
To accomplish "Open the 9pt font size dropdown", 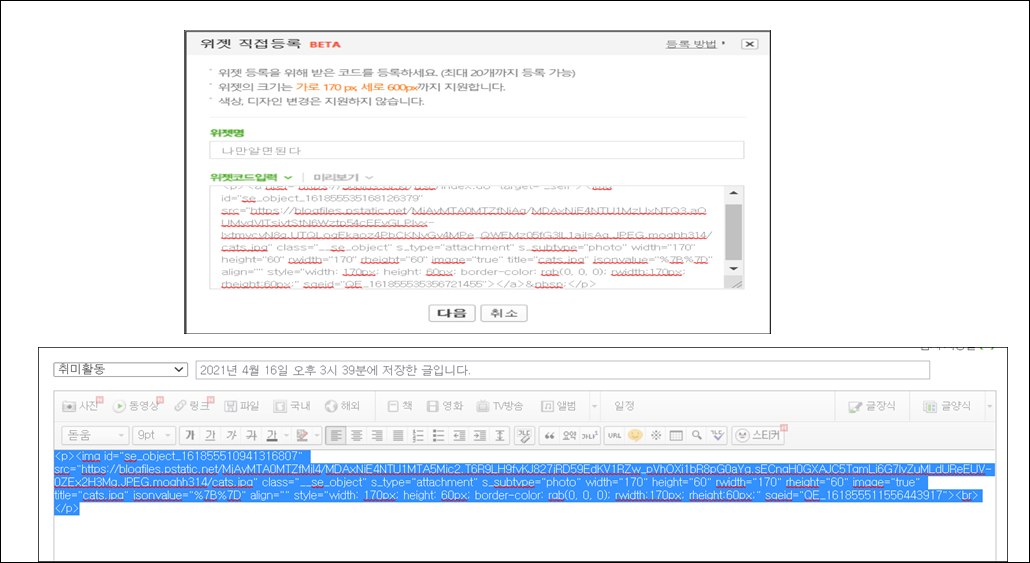I will [154, 435].
